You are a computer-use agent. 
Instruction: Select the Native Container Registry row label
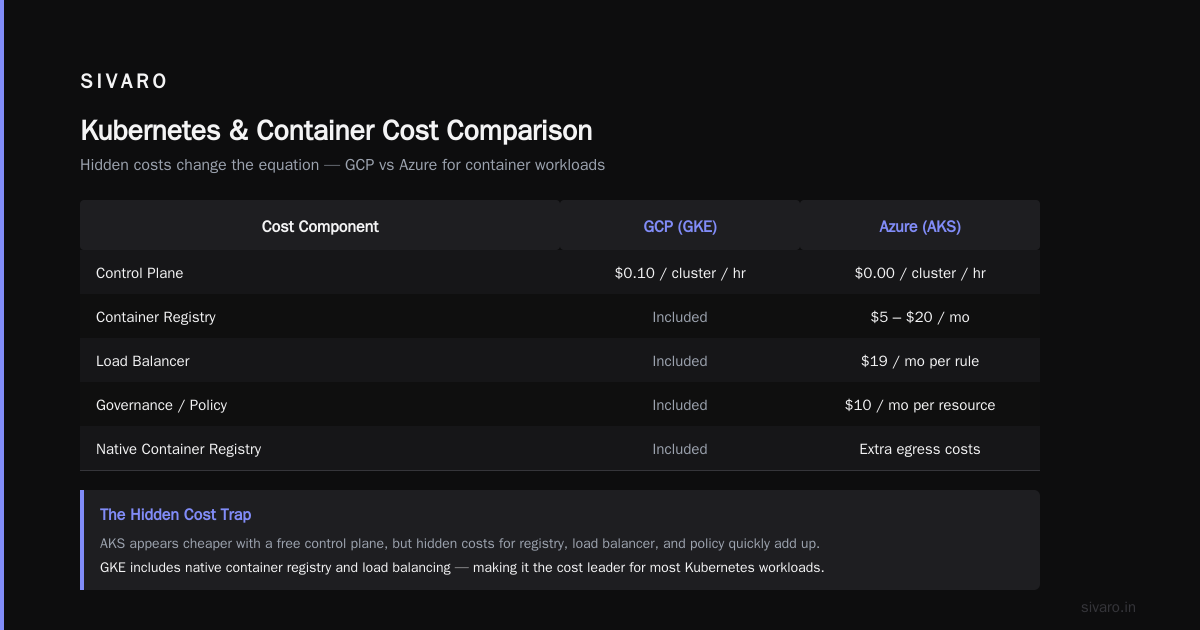coord(178,449)
